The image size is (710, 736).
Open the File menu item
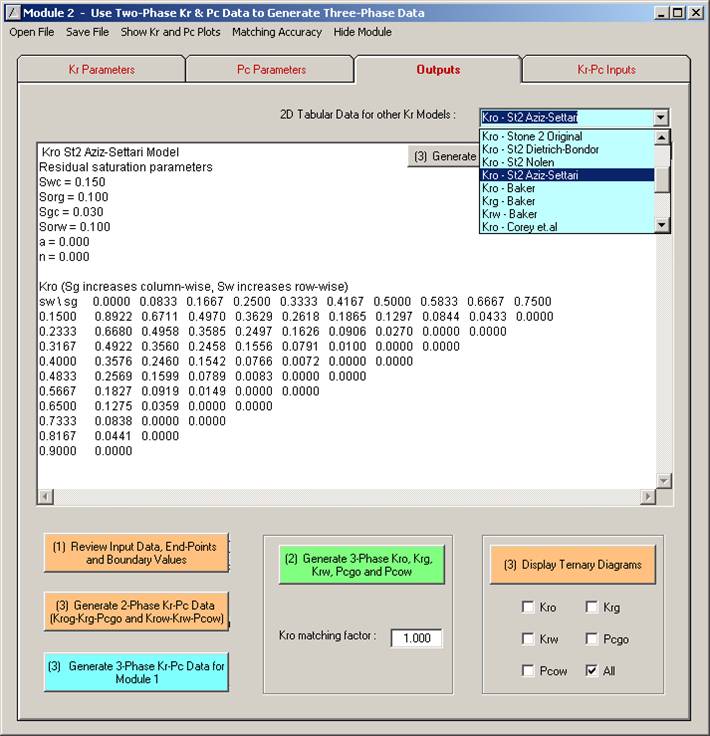[32, 32]
